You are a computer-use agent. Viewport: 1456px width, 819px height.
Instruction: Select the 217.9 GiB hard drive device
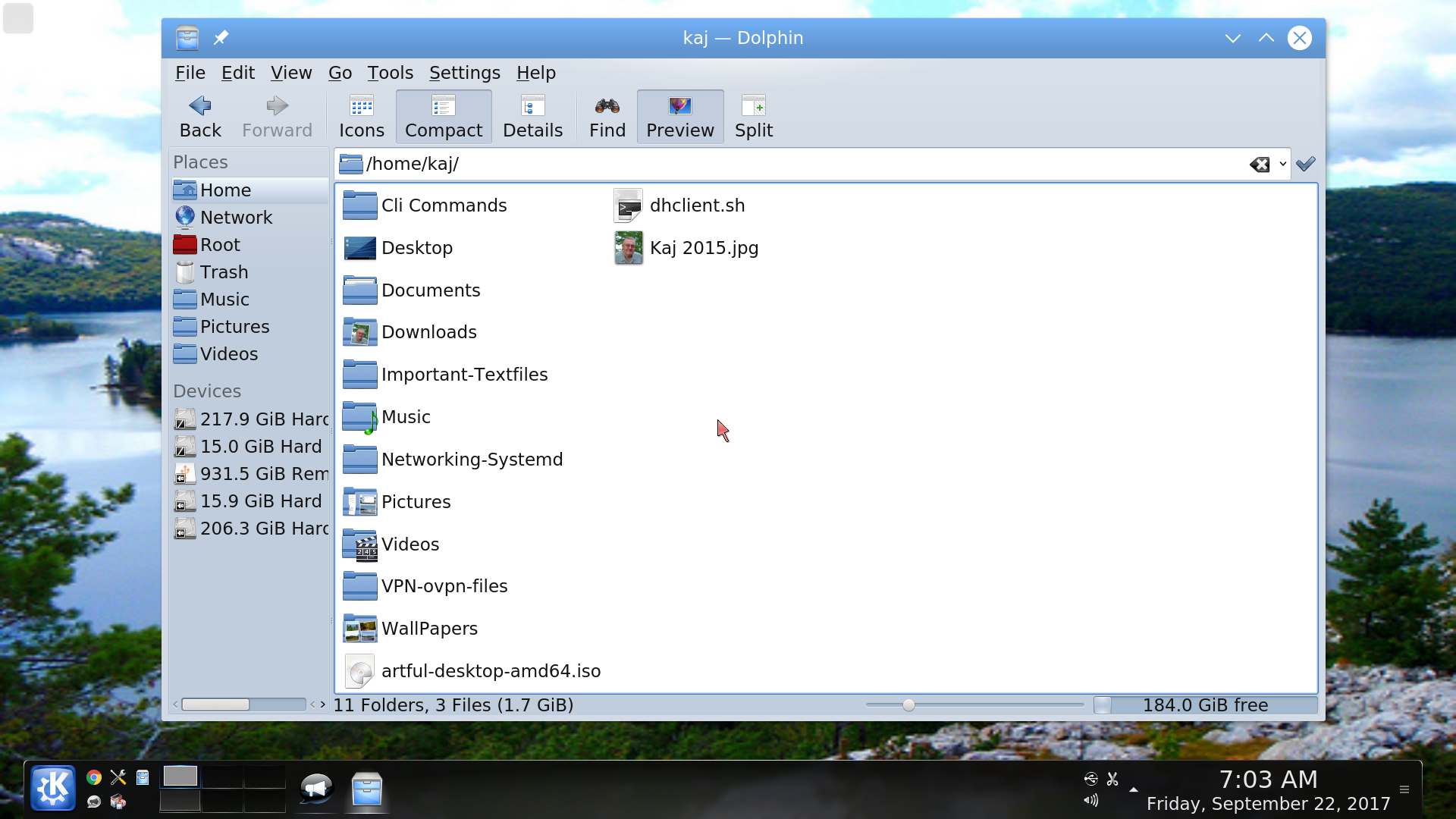coord(249,419)
